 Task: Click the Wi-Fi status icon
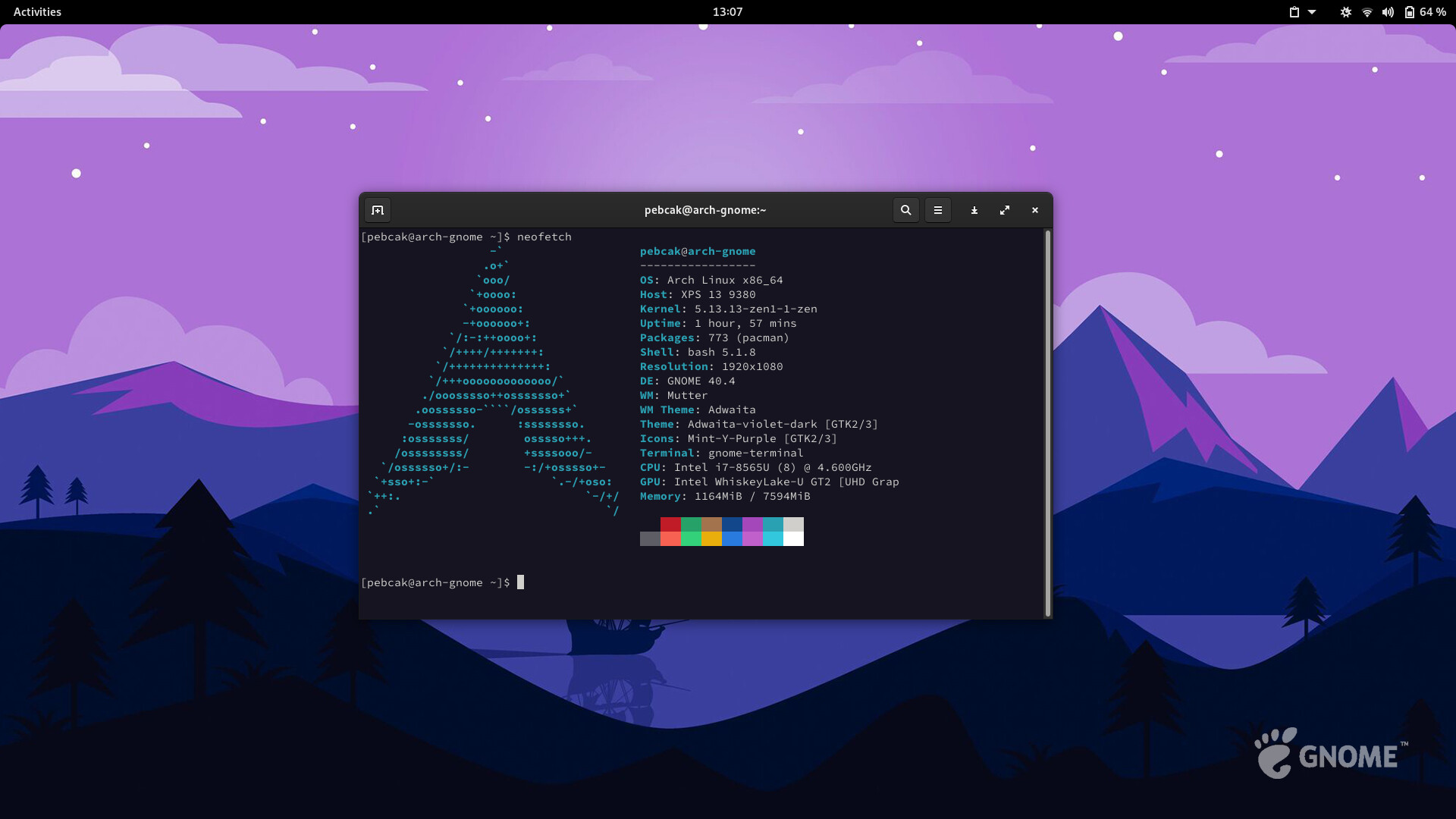(1367, 12)
